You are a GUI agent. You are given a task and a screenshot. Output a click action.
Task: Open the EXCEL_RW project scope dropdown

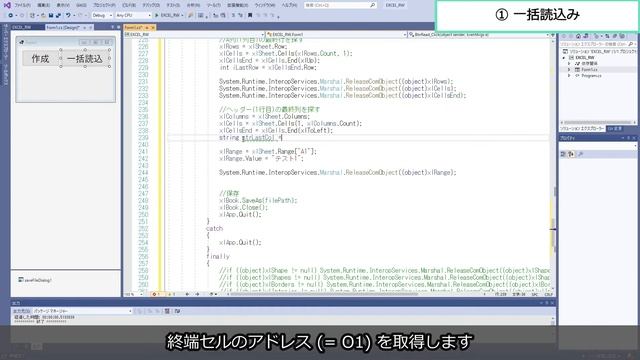pos(194,35)
